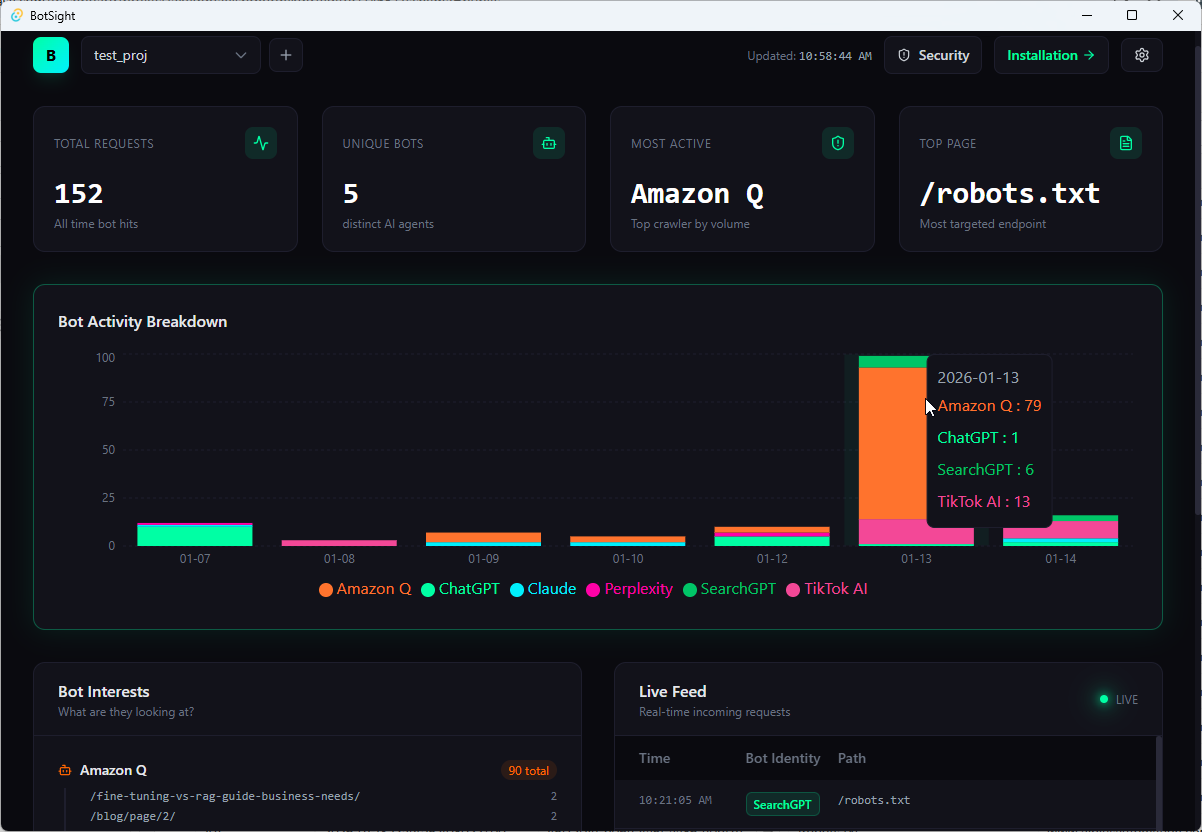Click the SearchGPT badge in the Live Feed
The height and width of the screenshot is (832, 1202).
tap(782, 803)
